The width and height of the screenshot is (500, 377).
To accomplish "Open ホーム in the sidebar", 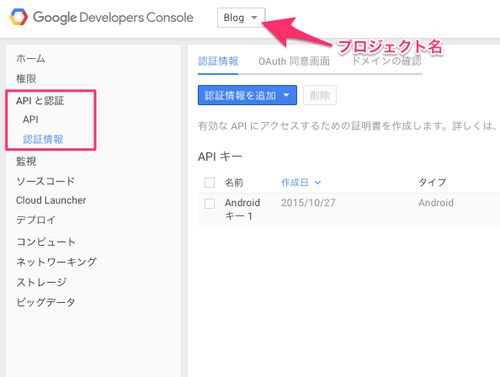I will coord(31,59).
